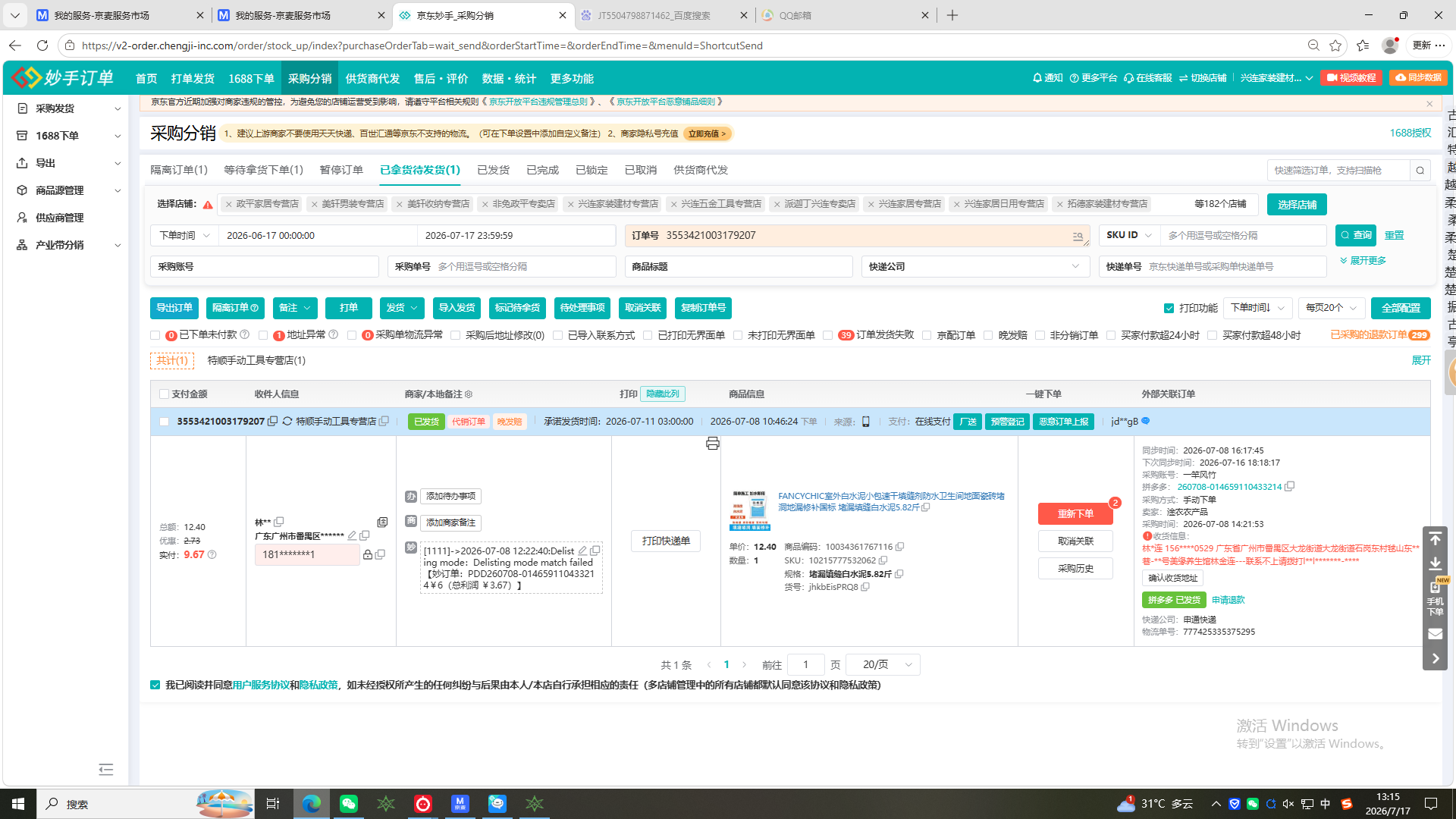Click the 导出订单 button

174,308
